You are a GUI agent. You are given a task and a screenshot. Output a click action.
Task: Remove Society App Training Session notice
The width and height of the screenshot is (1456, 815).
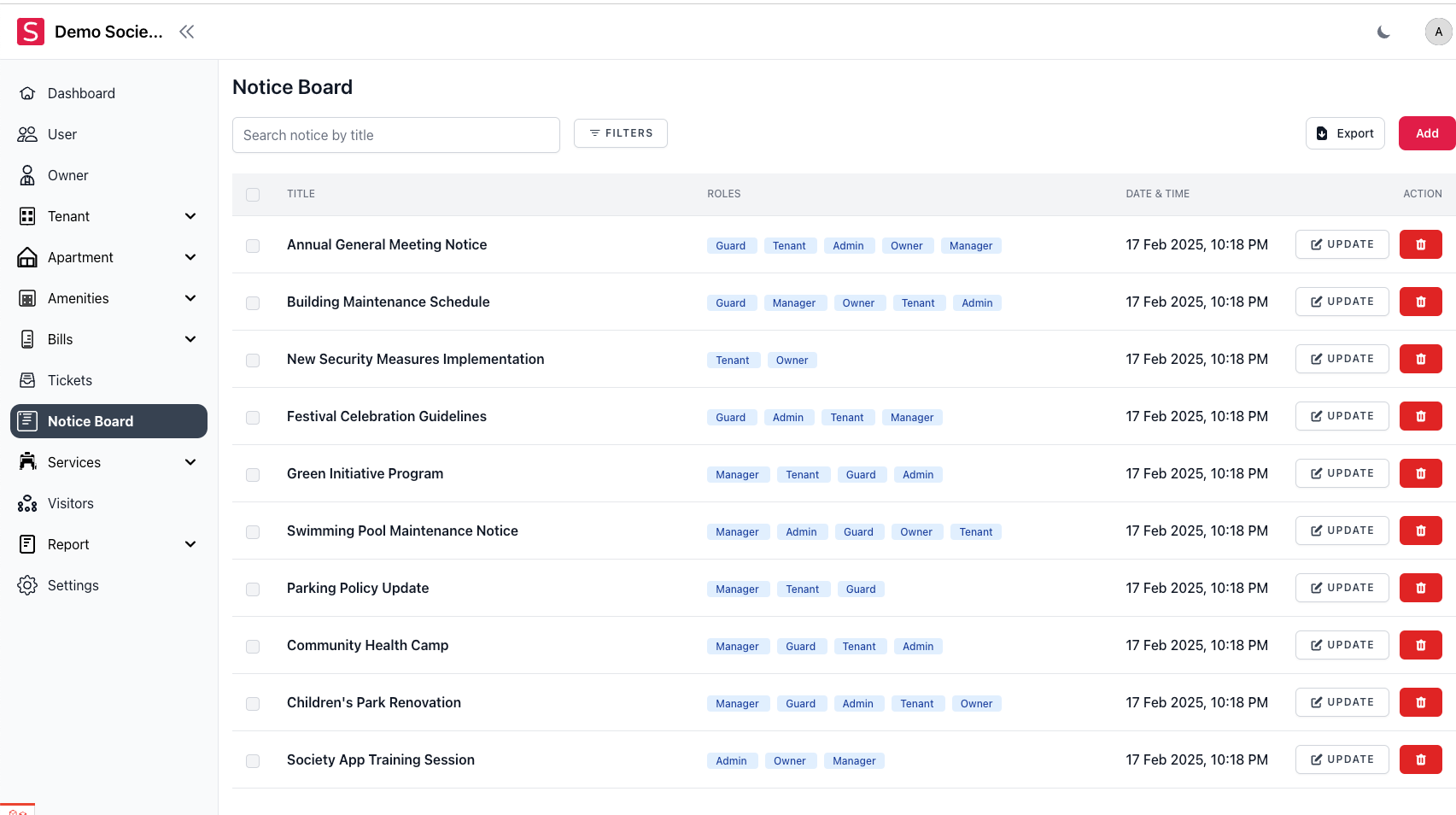point(1420,759)
